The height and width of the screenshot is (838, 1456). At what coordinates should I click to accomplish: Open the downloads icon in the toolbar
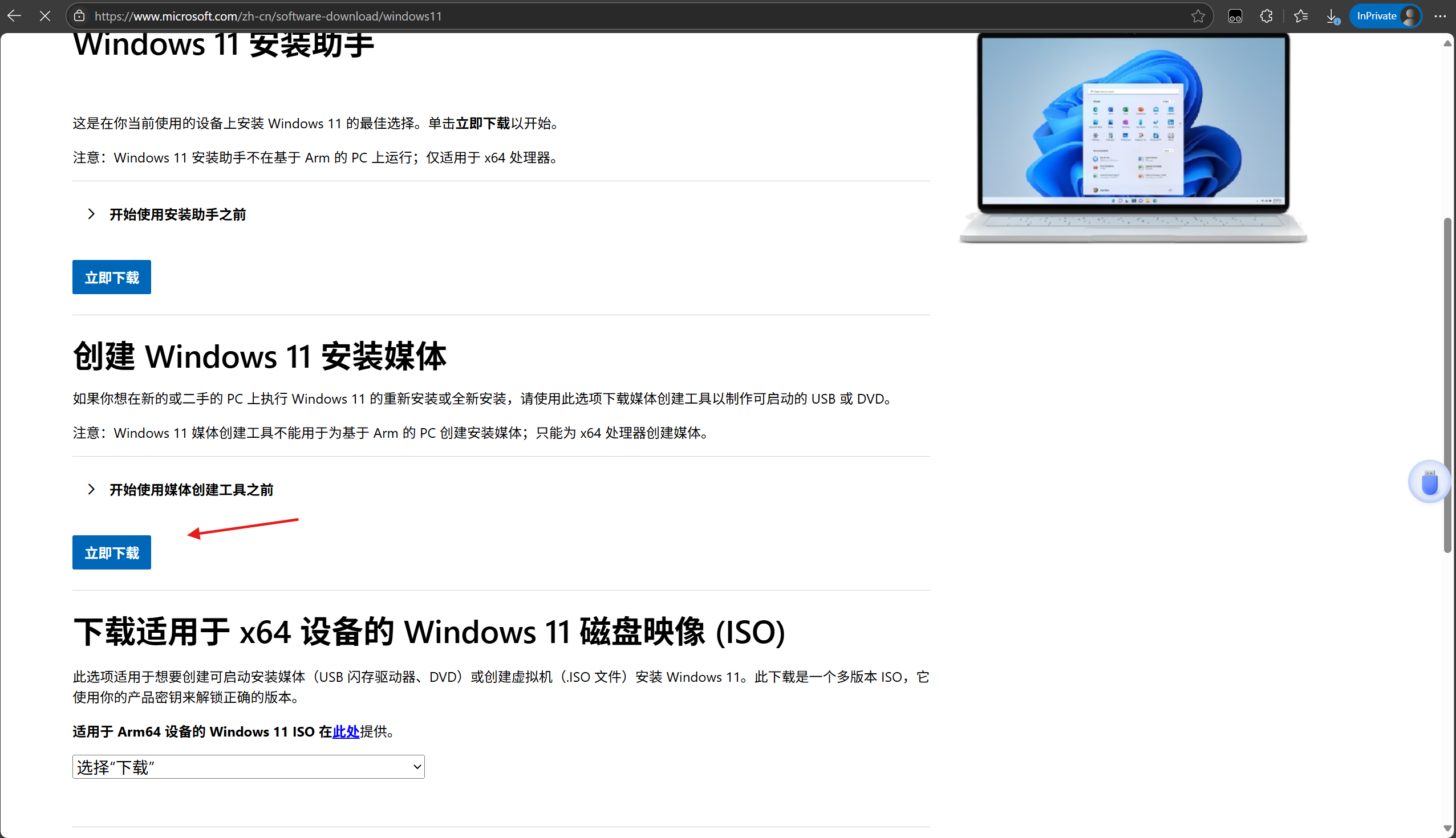[1332, 16]
